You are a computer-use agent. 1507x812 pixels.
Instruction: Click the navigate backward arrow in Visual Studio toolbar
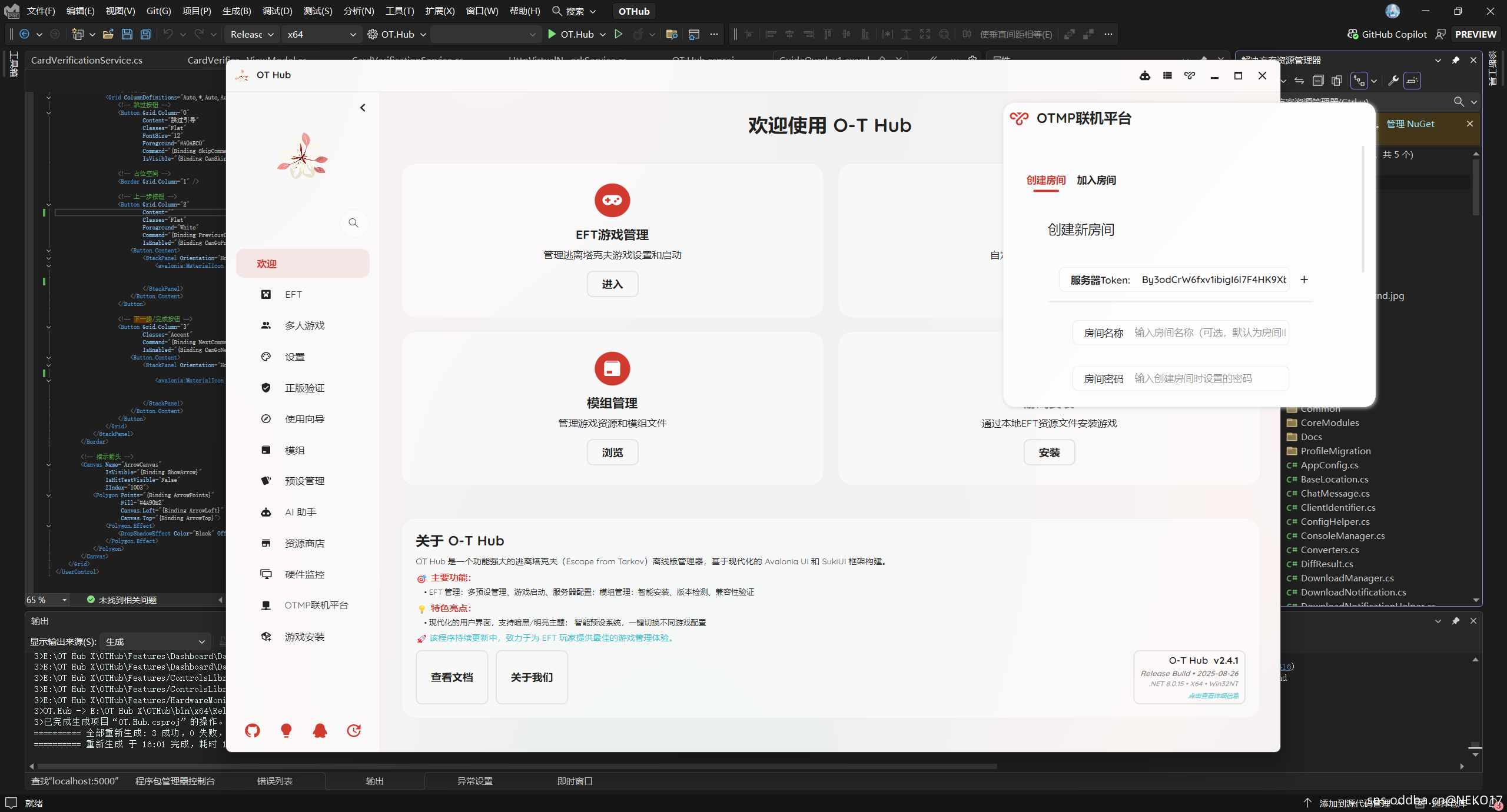(x=25, y=34)
